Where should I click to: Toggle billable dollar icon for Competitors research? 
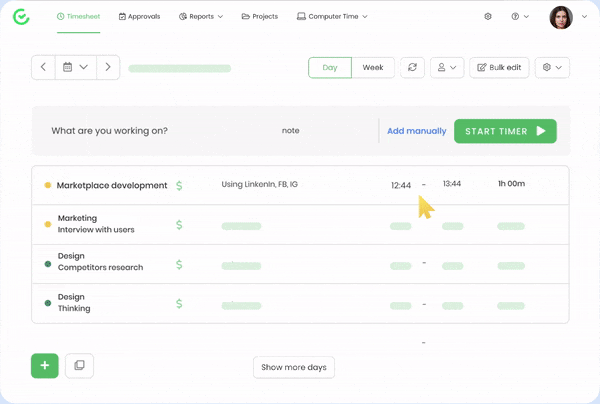click(179, 264)
